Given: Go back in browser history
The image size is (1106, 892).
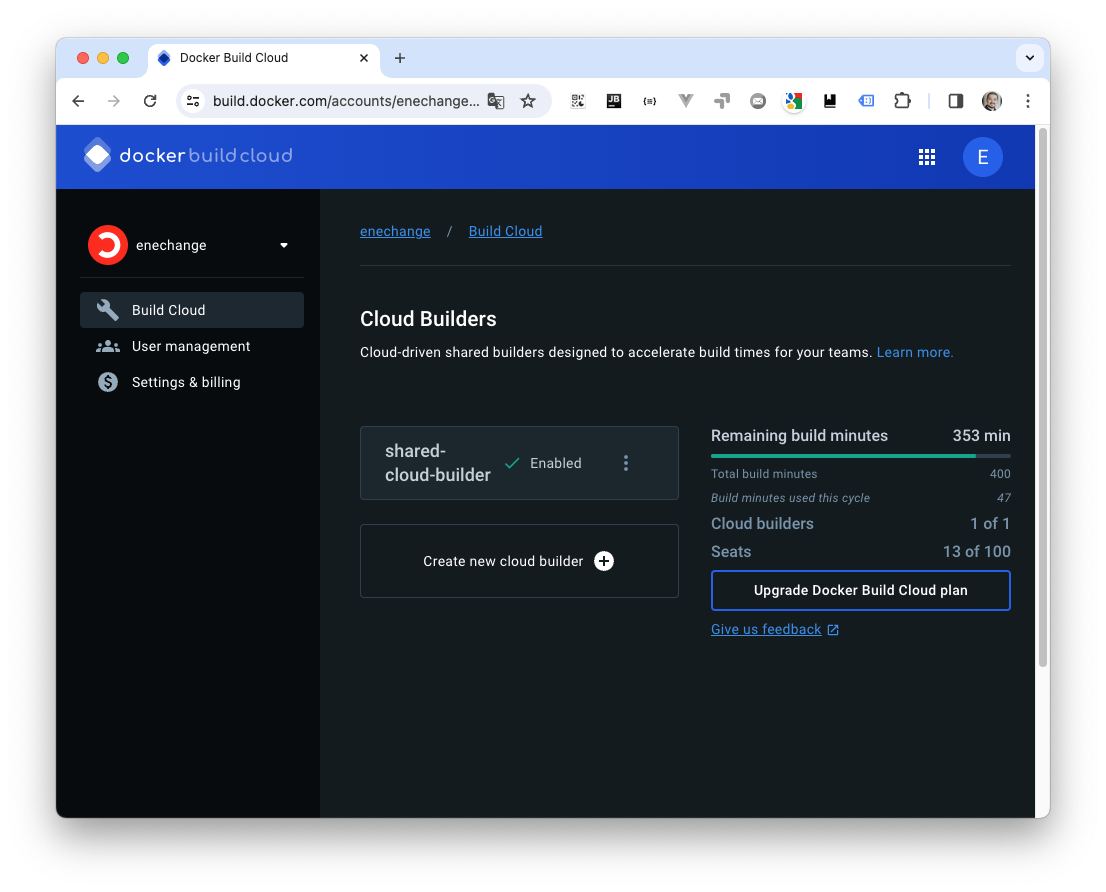Looking at the screenshot, I should [78, 101].
